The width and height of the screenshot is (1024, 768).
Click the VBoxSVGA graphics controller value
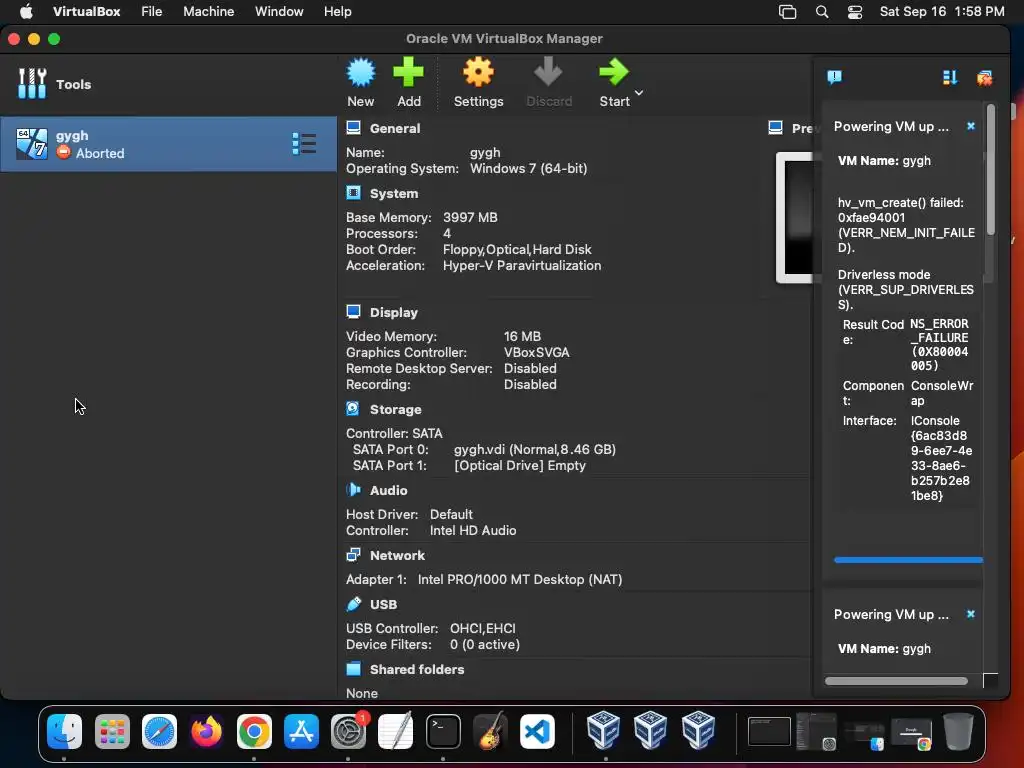pos(537,353)
